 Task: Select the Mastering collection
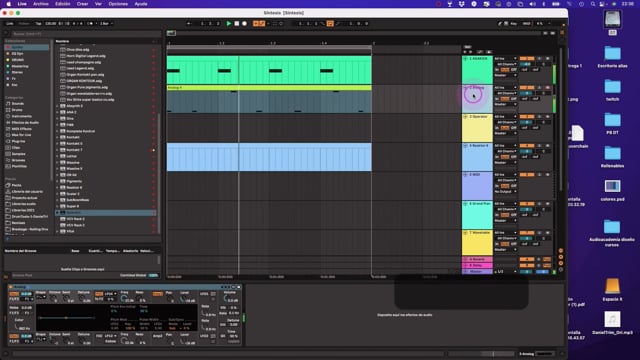[x=20, y=66]
